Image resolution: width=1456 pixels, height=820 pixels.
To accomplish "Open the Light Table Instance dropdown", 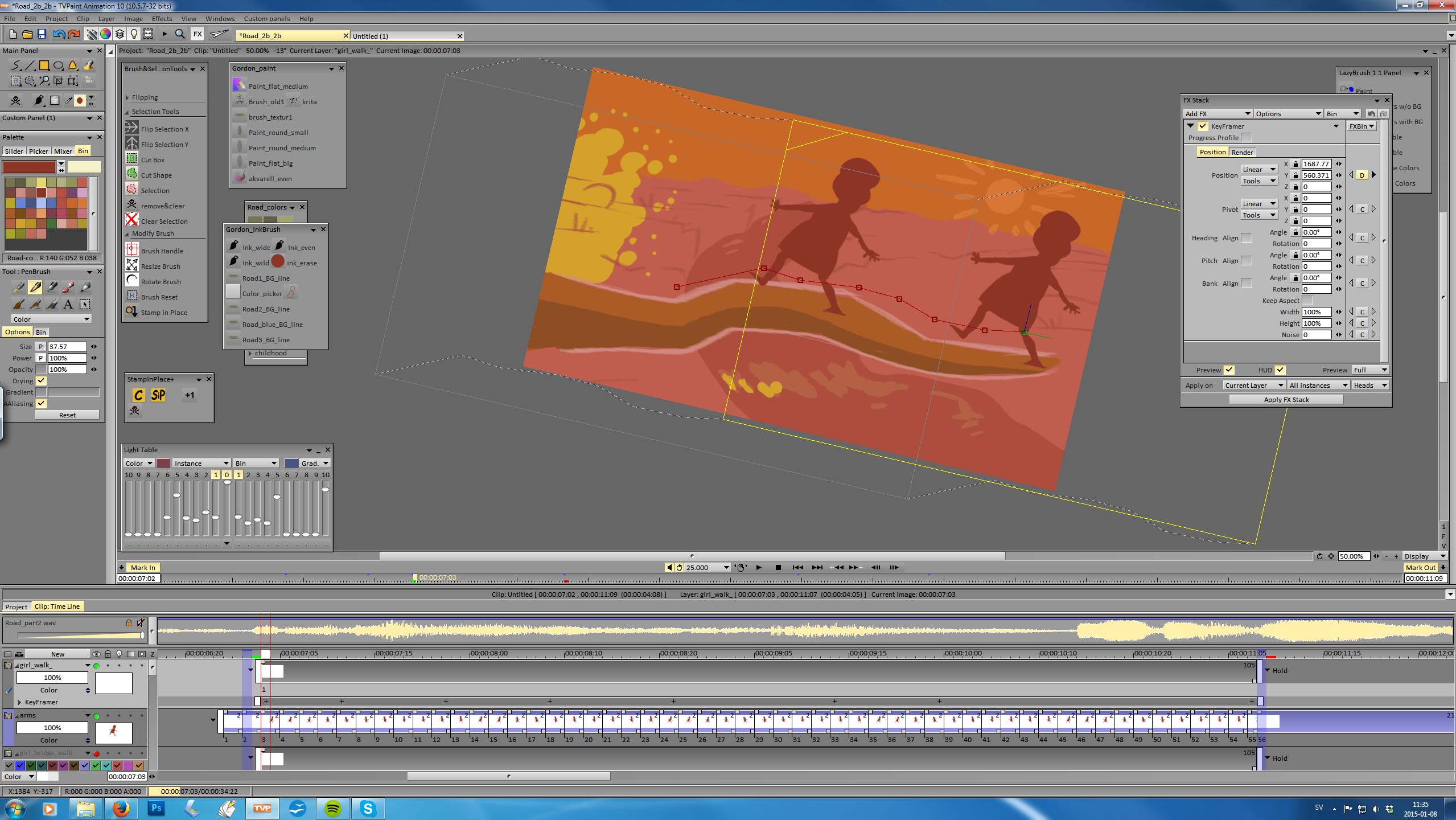I will (201, 464).
